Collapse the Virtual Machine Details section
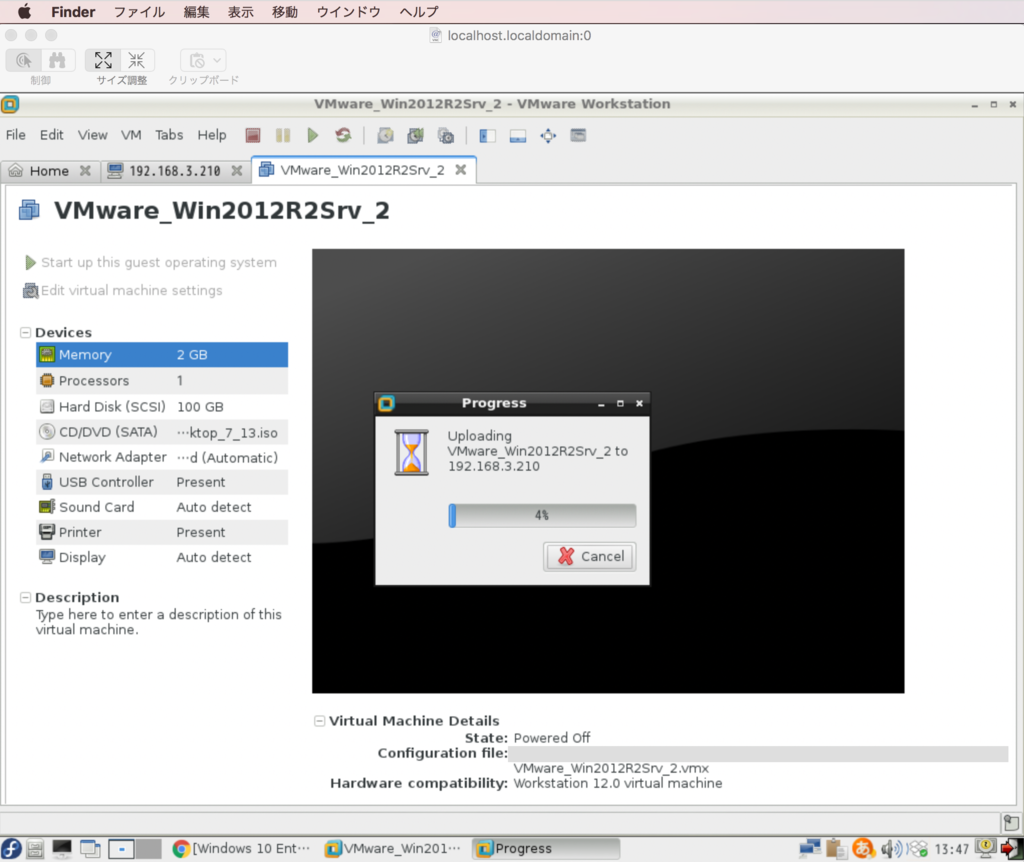Screen dimensions: 1024x862 click(x=319, y=721)
